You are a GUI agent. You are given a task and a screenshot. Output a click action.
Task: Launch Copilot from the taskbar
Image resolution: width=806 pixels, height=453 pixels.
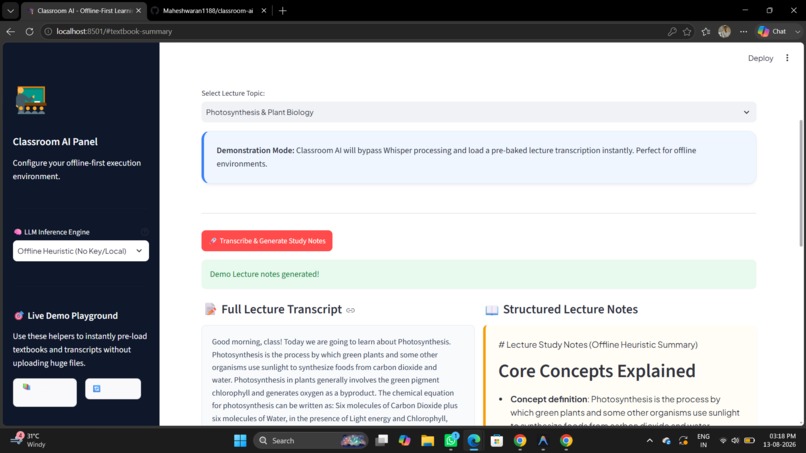pyautogui.click(x=405, y=441)
